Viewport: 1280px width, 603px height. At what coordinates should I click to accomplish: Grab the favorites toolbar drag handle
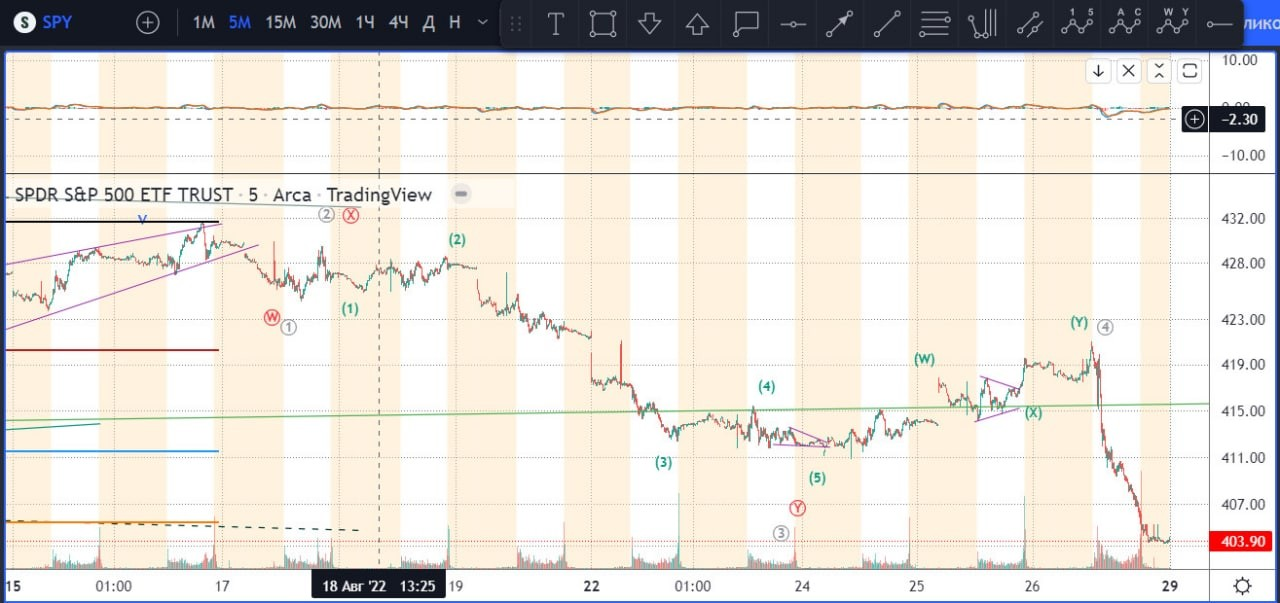[x=516, y=23]
